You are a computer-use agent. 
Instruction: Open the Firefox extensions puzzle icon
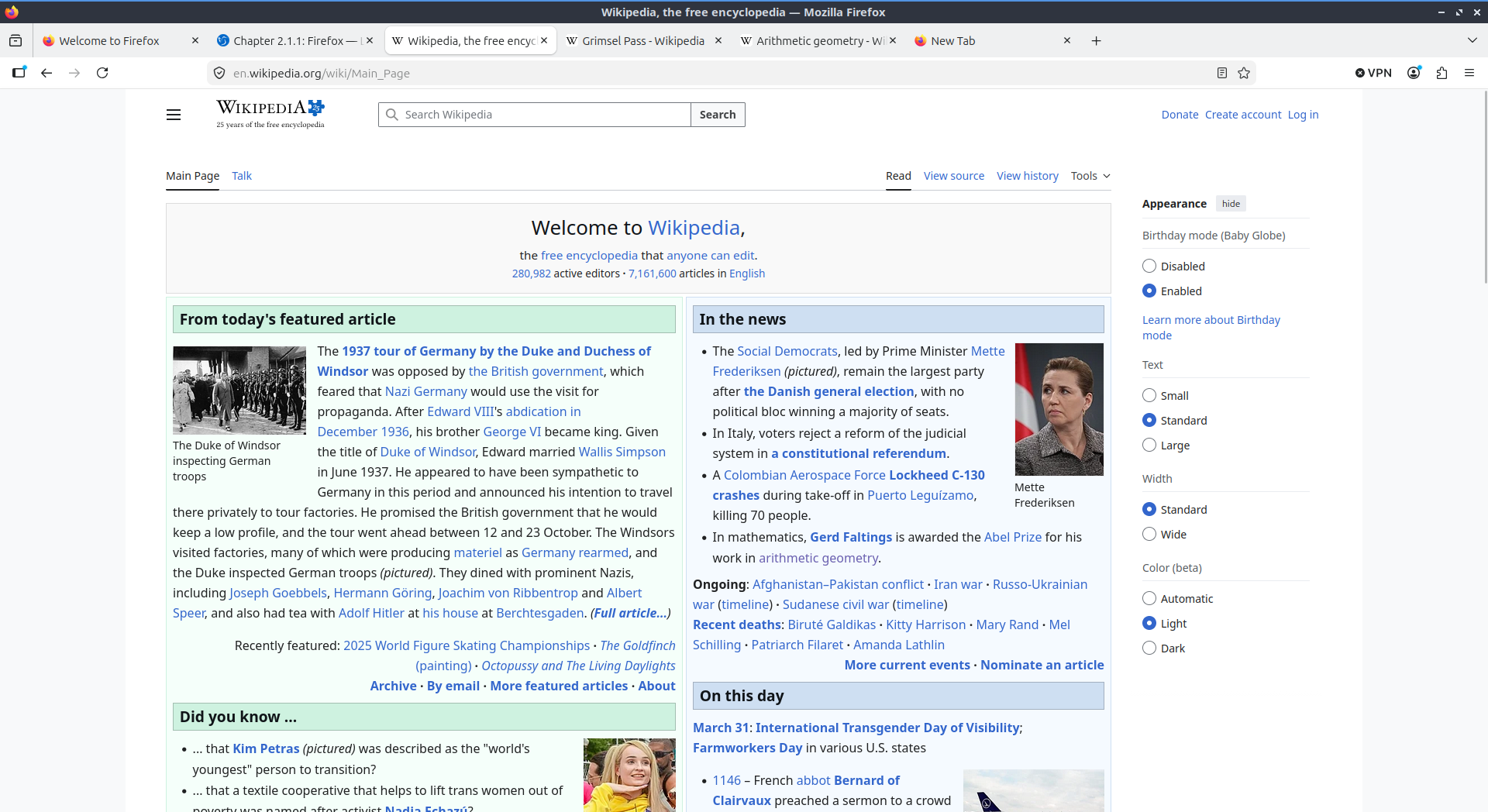1441,73
